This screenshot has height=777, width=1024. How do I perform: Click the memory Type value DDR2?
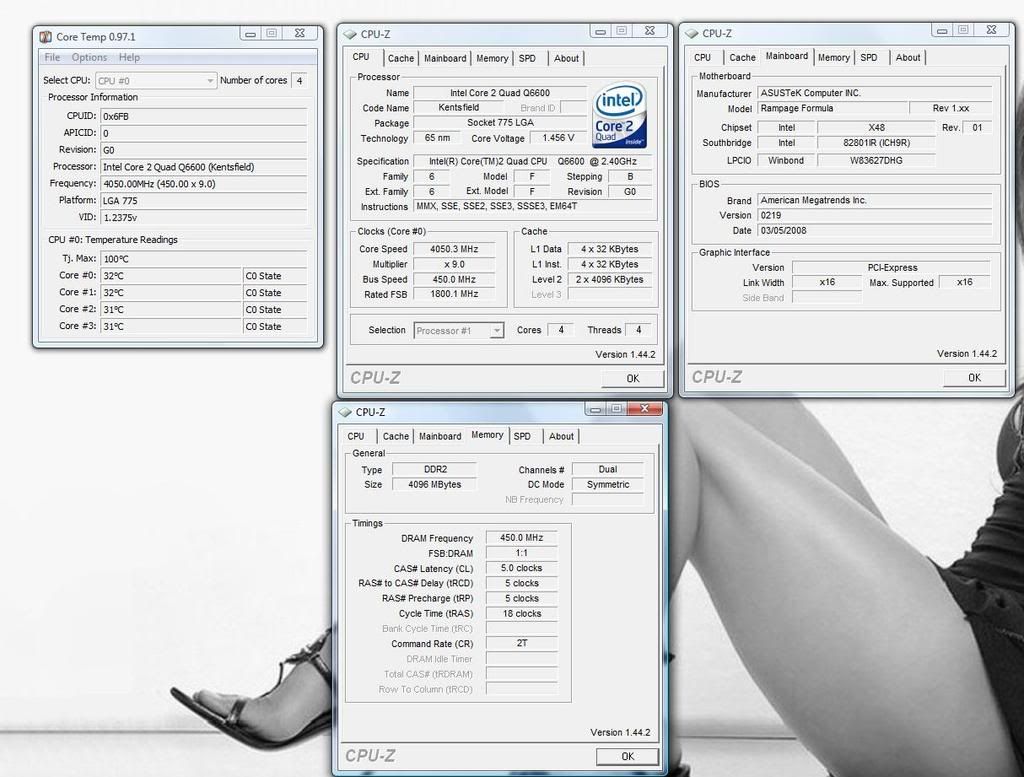[434, 469]
